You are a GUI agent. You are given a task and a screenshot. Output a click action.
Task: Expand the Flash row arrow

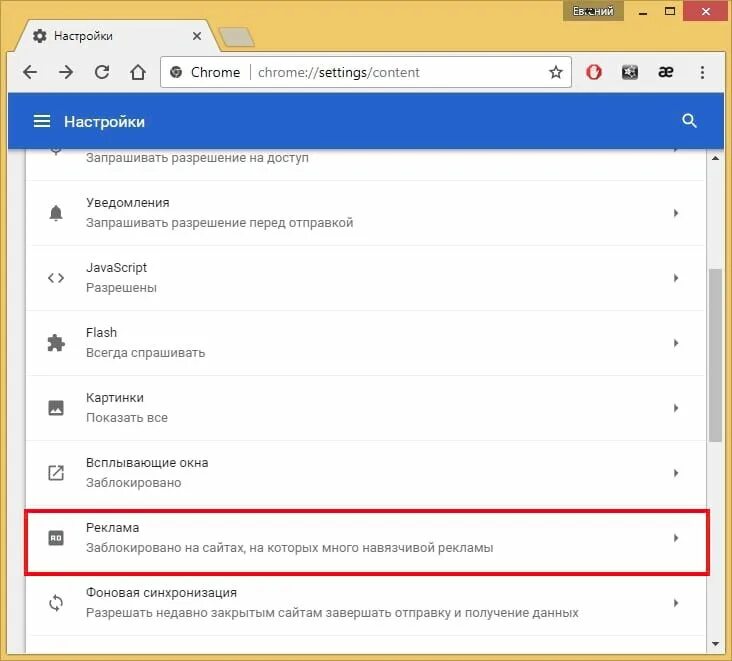[x=676, y=343]
